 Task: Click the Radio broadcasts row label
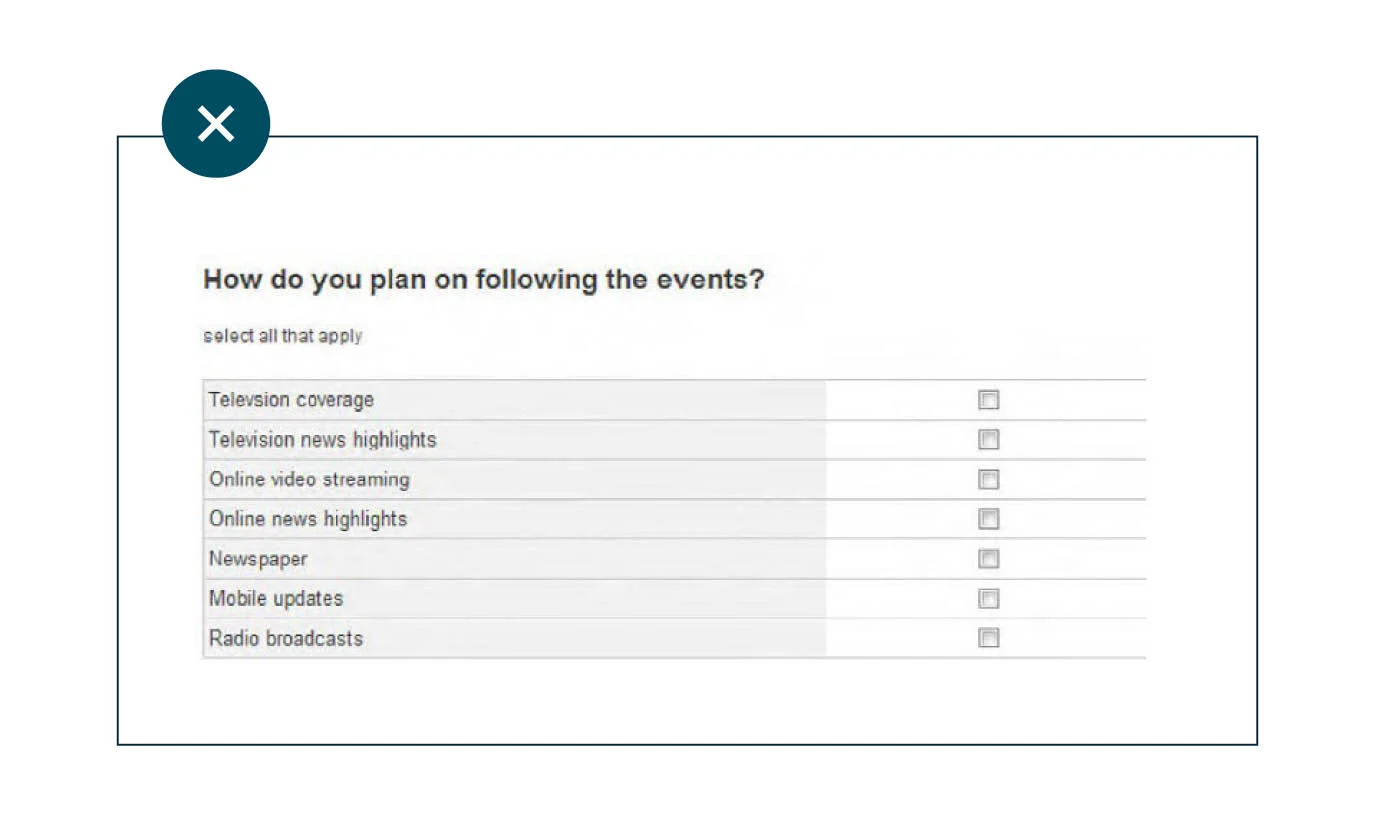[286, 638]
